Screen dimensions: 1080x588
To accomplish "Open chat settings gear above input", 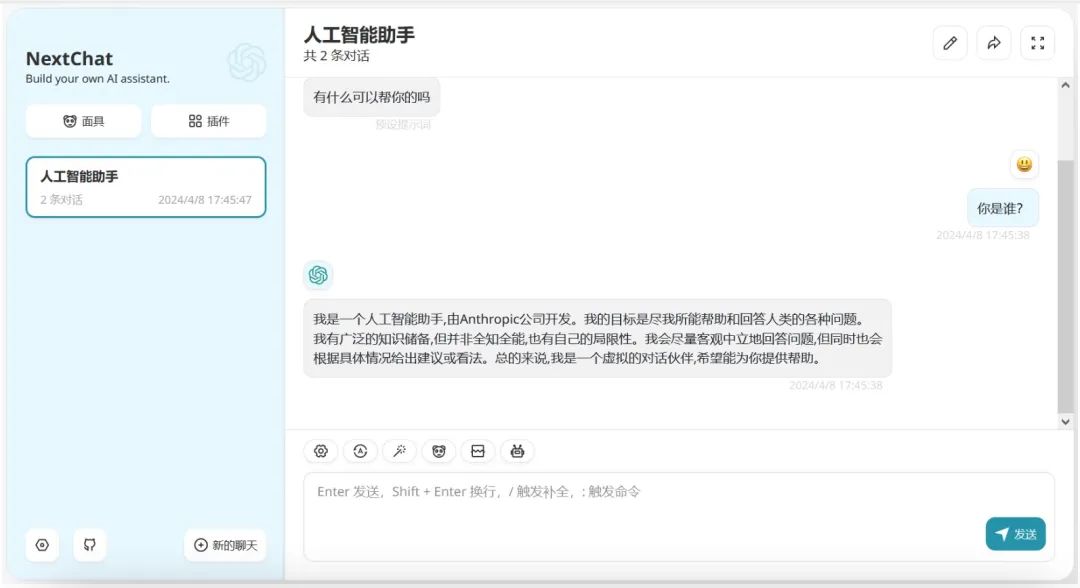I will 321,451.
